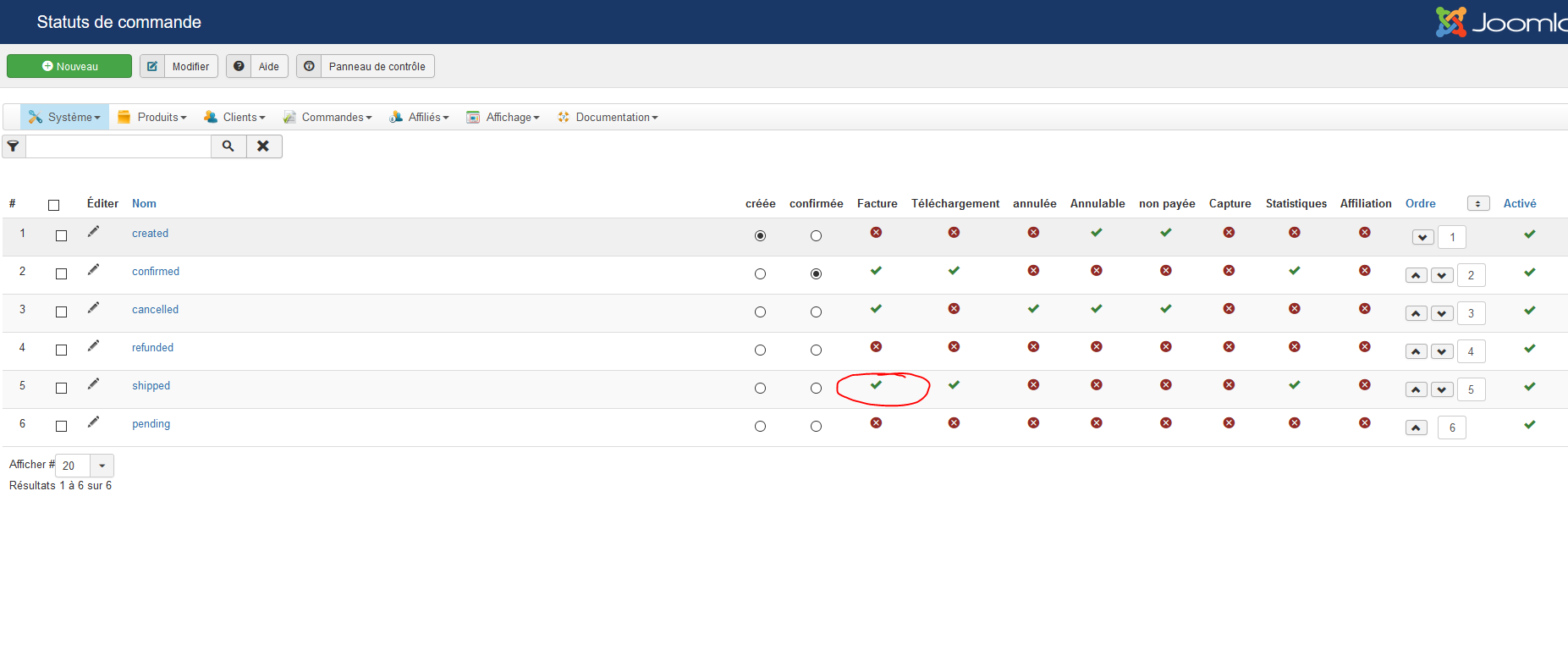Click the edit pencil for cancelled status
The image size is (1568, 651).
93,308
